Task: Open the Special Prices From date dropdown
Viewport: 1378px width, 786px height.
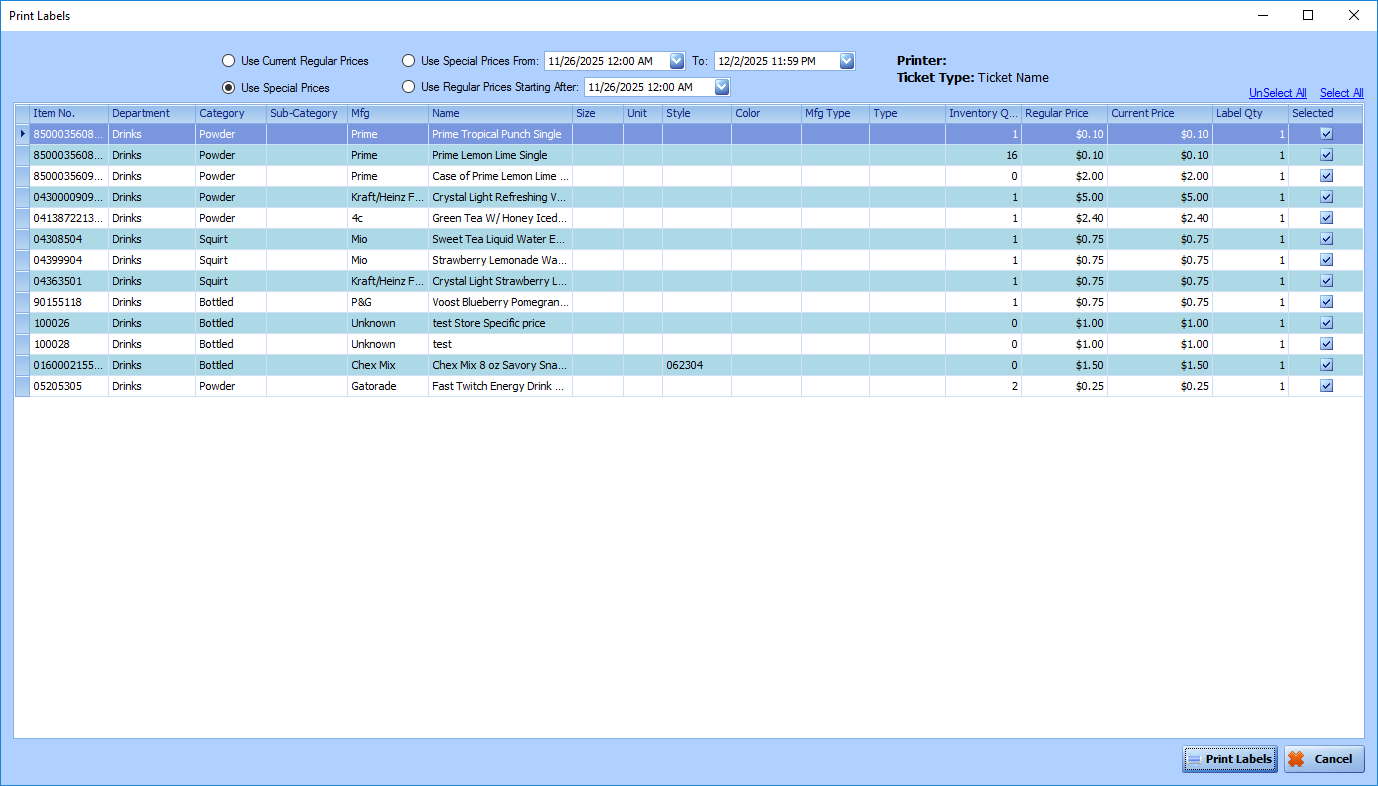Action: [x=676, y=61]
